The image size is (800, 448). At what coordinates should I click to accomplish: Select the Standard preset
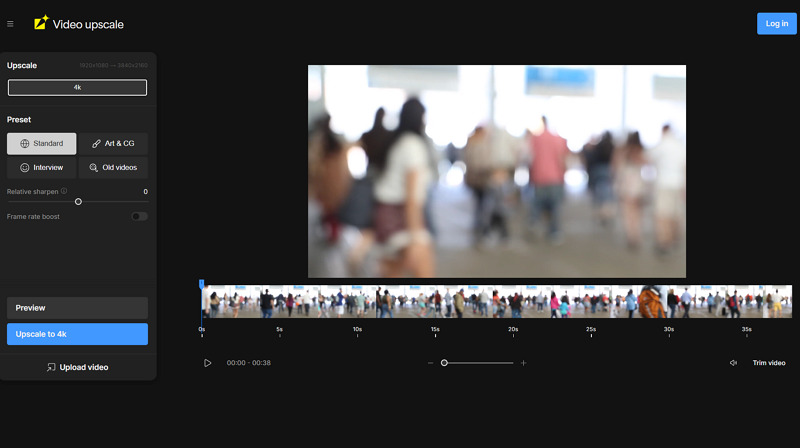click(42, 144)
